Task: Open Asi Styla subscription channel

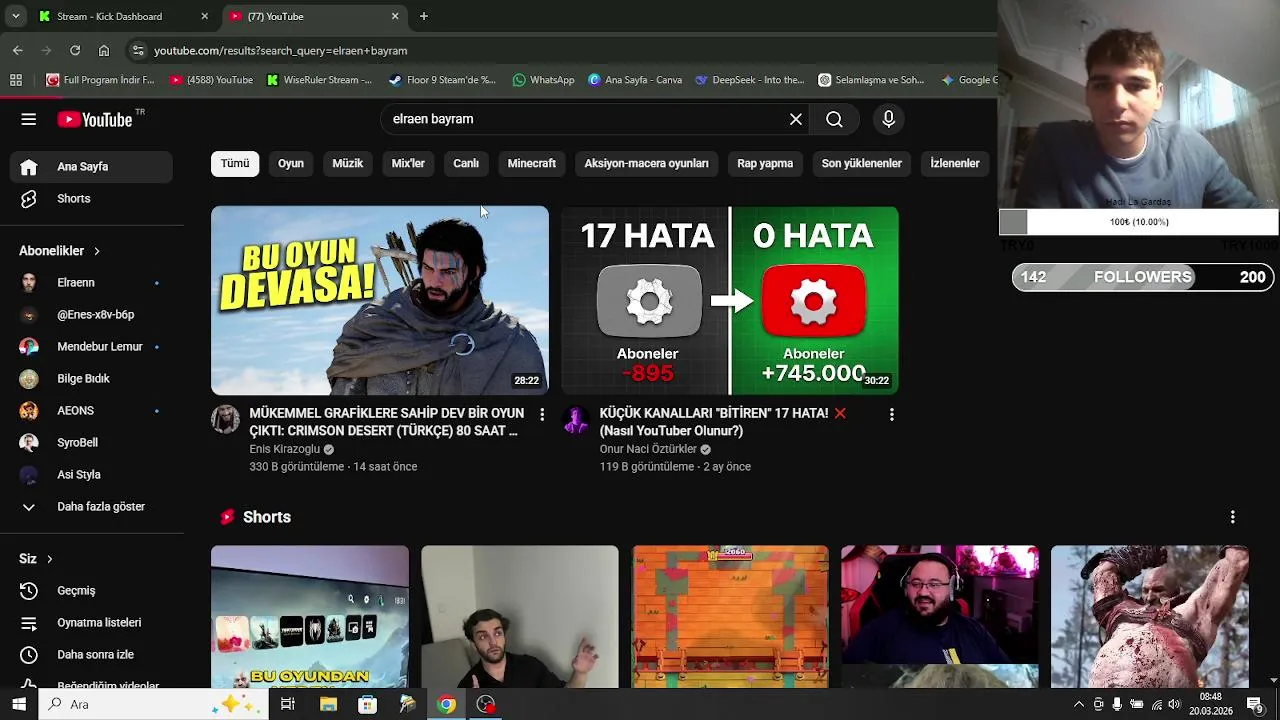Action: [91, 475]
